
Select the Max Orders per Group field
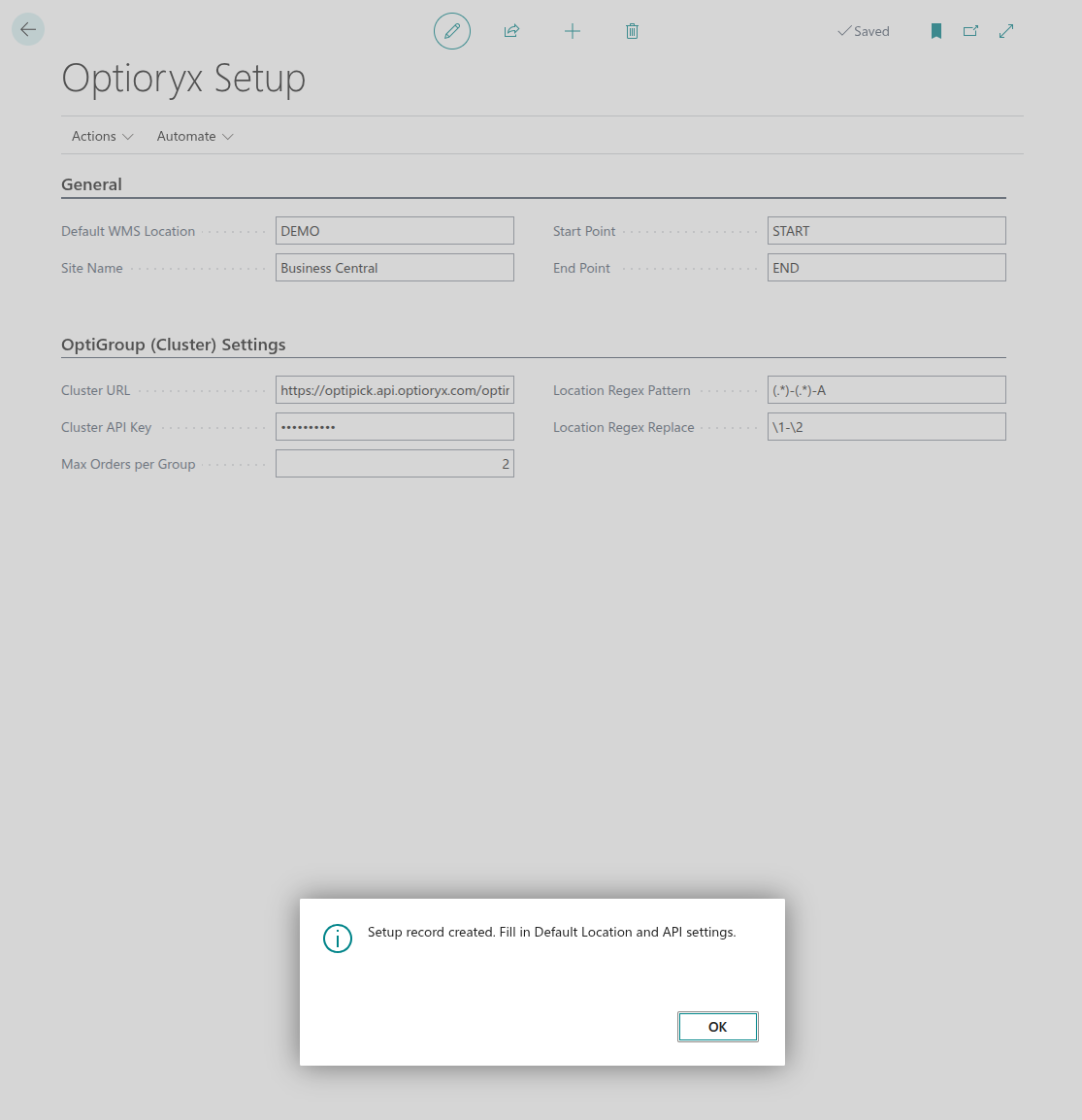394,464
